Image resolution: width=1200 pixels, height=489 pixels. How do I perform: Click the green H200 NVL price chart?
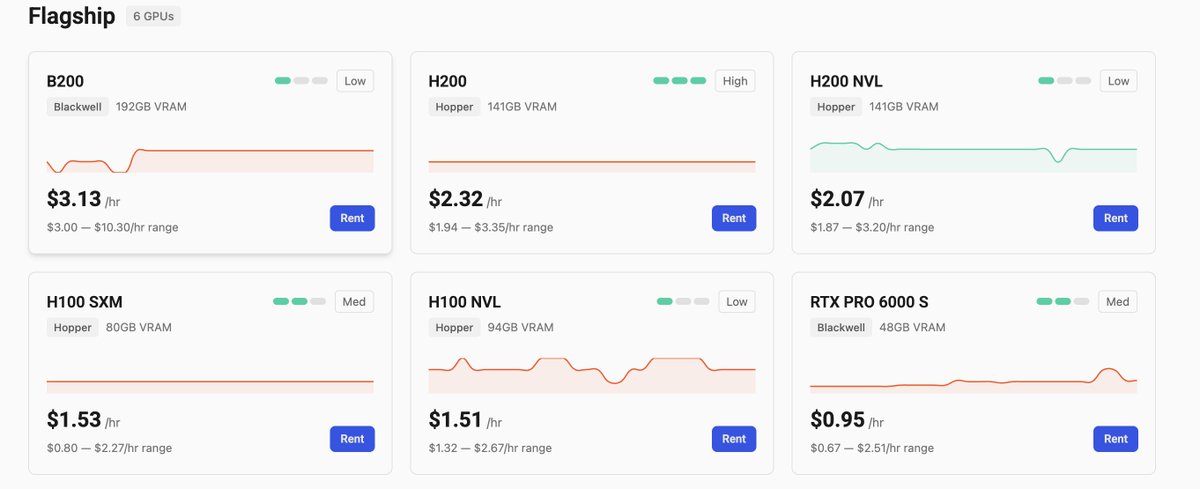tap(974, 155)
